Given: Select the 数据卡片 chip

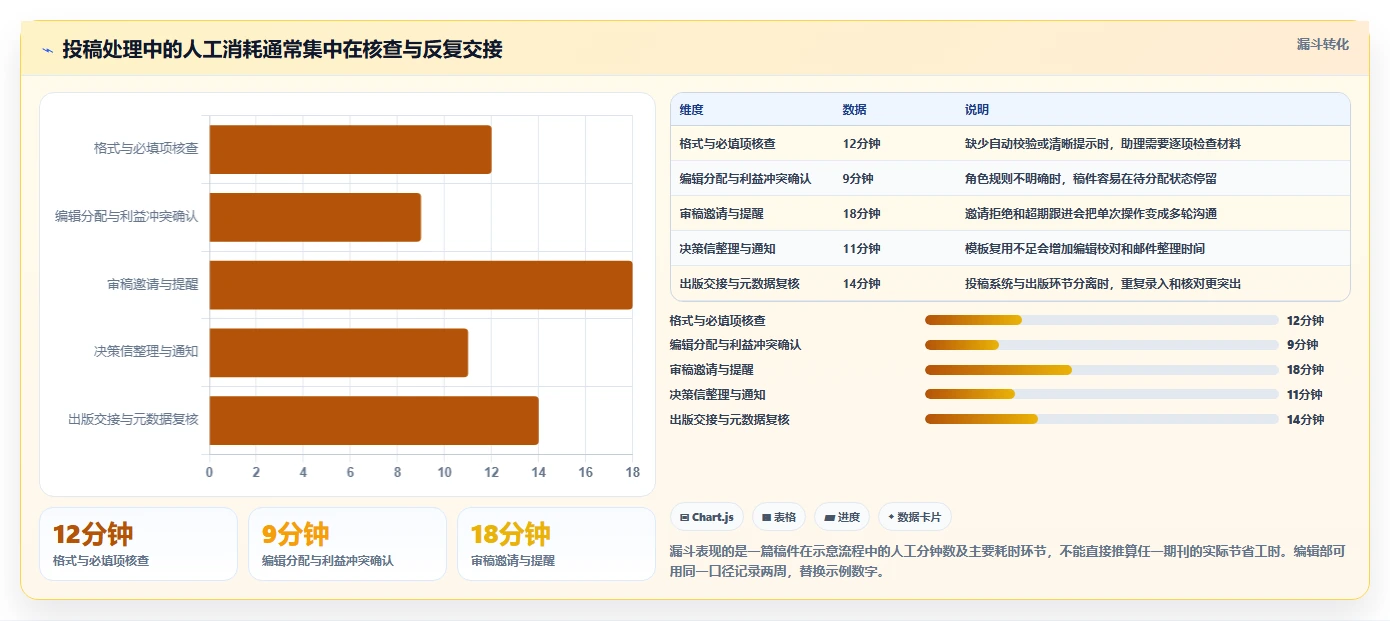Looking at the screenshot, I should click(x=915, y=517).
